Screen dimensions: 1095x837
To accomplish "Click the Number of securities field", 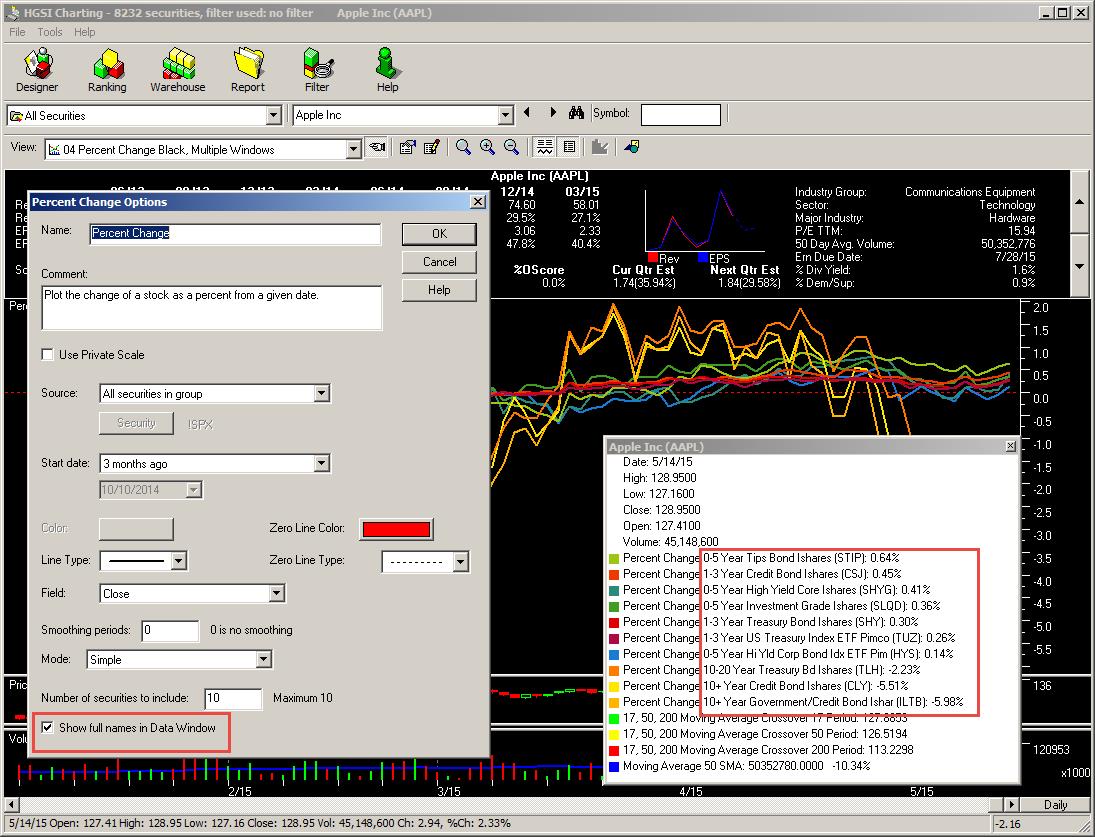I will click(233, 698).
